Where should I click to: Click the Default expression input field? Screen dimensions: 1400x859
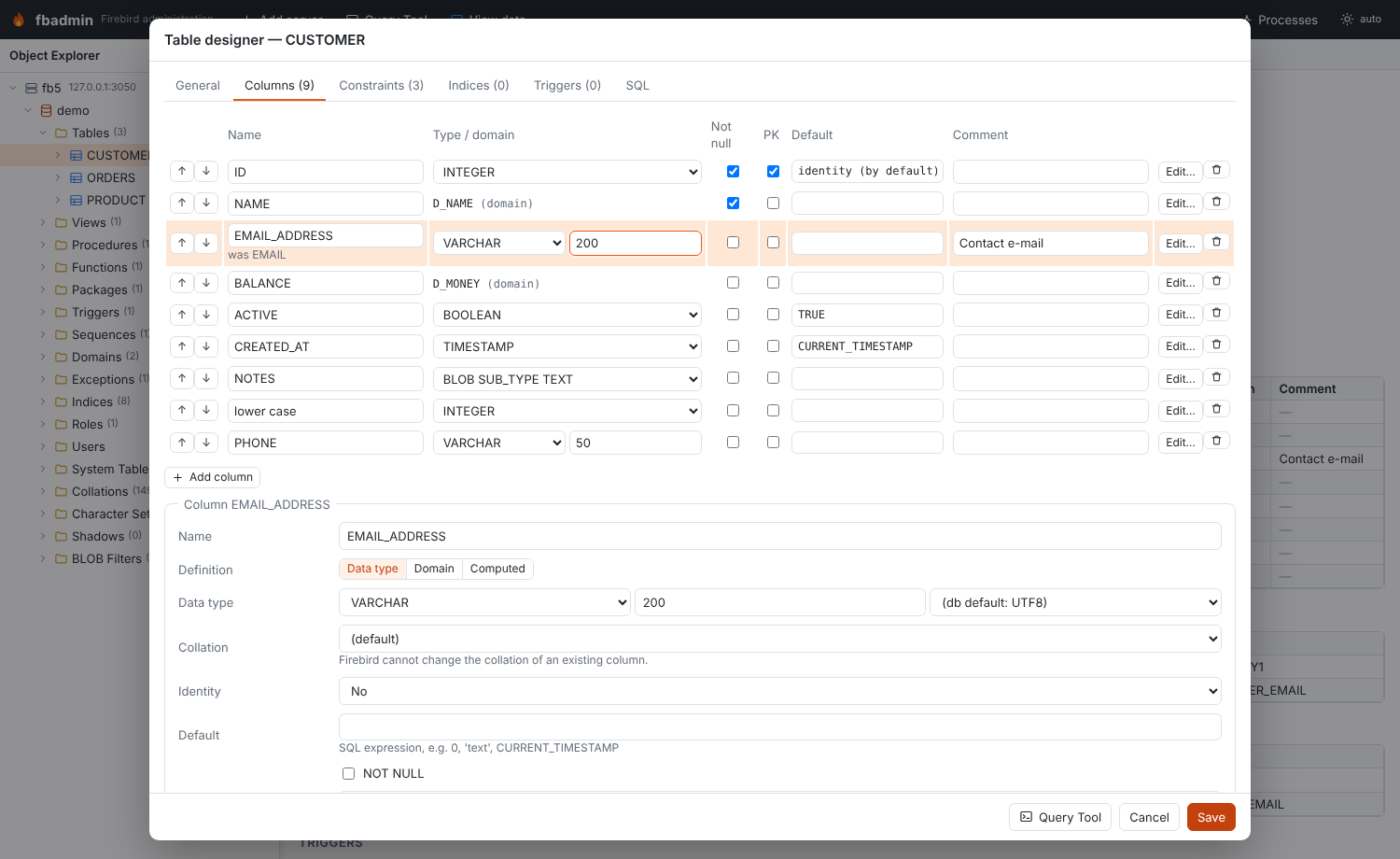779,726
